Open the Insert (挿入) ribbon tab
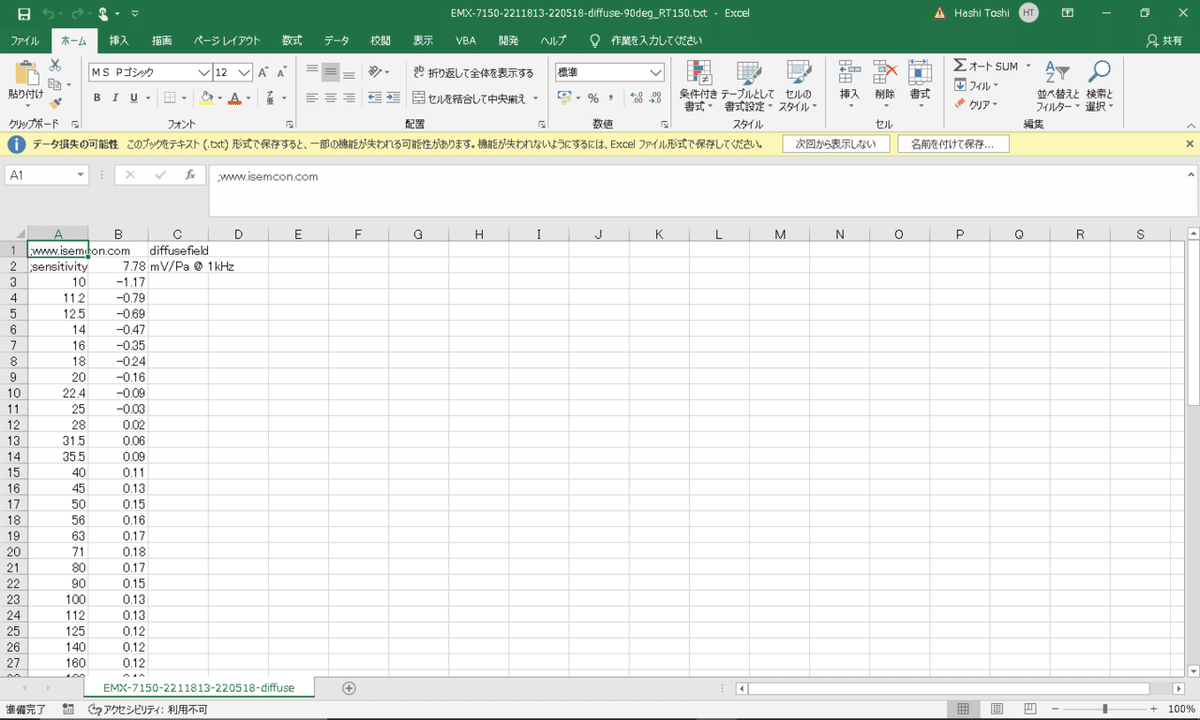The image size is (1200, 720). coord(119,41)
